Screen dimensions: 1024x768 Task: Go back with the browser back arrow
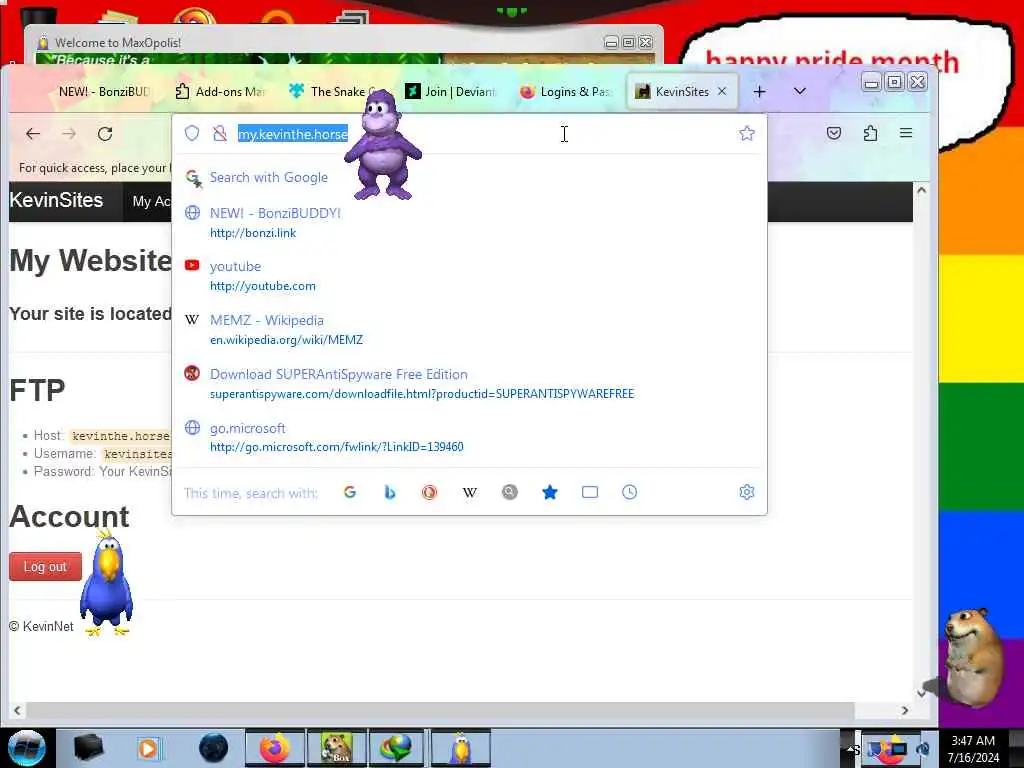(x=33, y=134)
